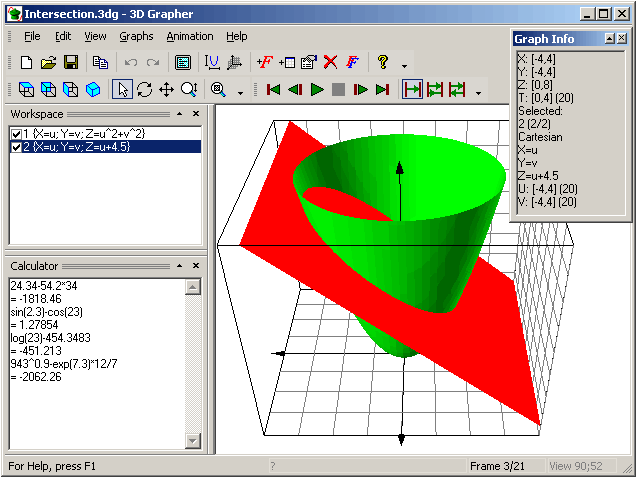Open the File menu
This screenshot has height=478, width=637.
click(32, 36)
